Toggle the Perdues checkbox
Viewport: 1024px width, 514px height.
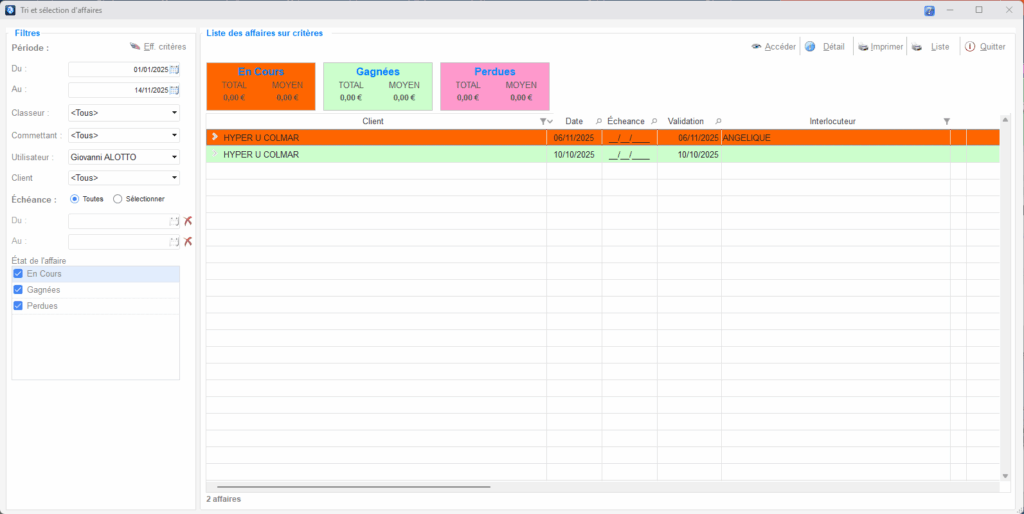coord(18,305)
